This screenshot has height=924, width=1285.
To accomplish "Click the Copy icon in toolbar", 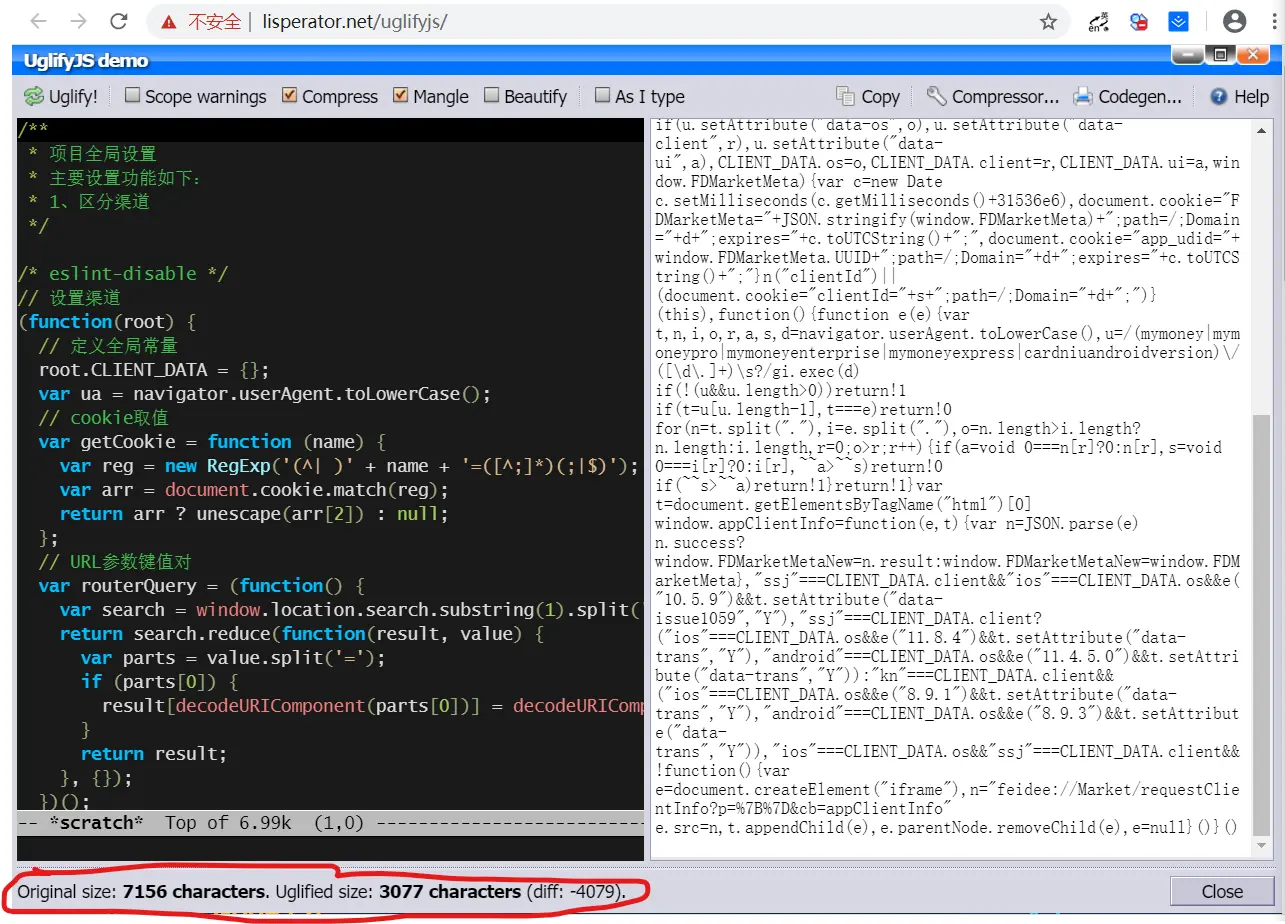I will [846, 96].
